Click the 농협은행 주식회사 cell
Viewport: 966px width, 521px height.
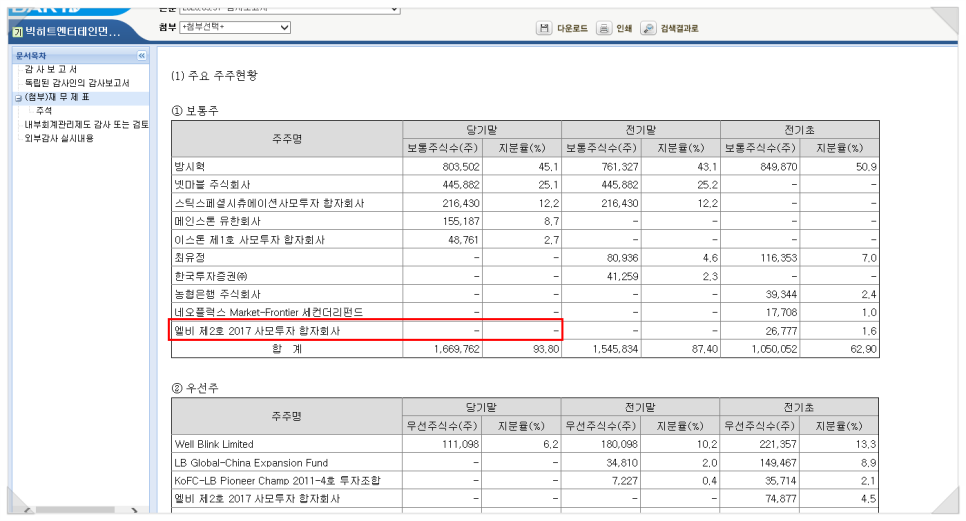(x=287, y=294)
